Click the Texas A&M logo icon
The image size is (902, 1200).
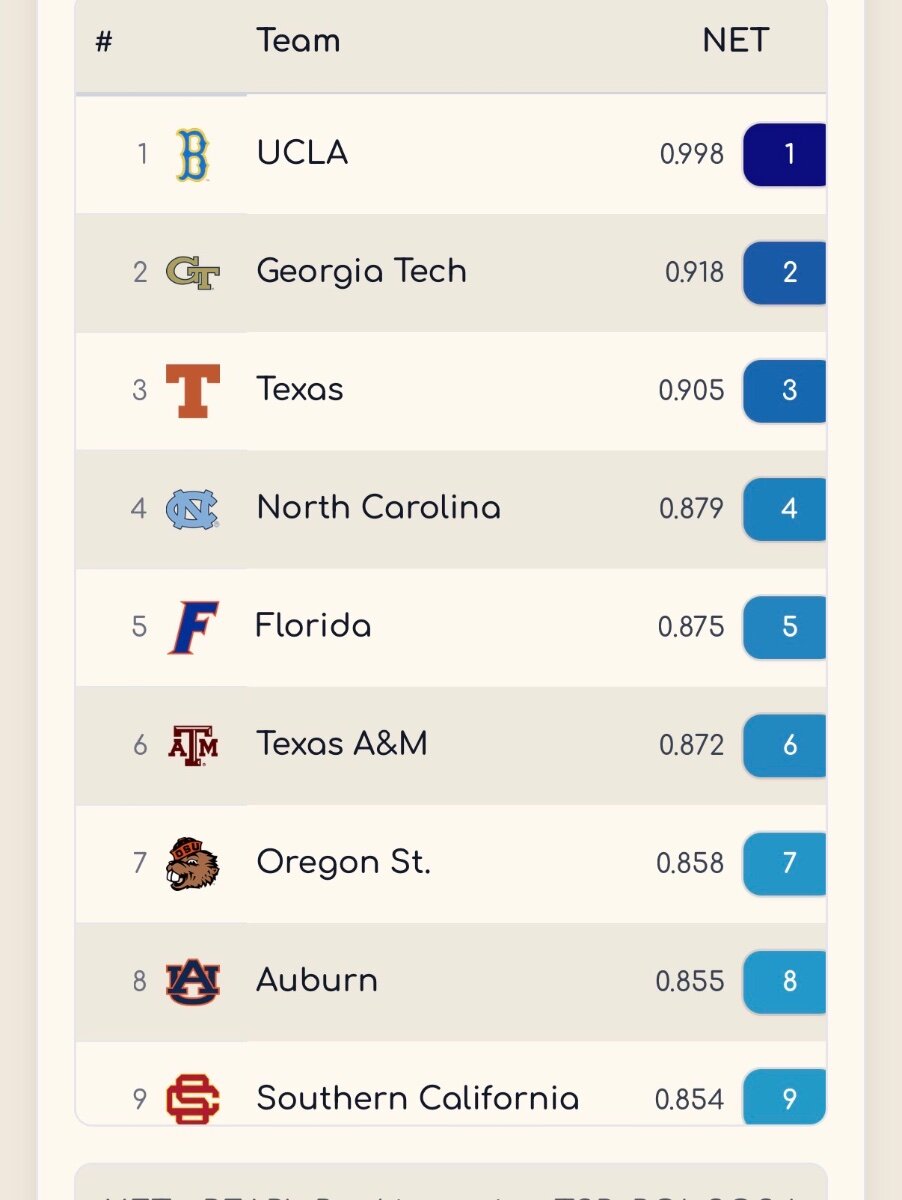click(x=192, y=745)
